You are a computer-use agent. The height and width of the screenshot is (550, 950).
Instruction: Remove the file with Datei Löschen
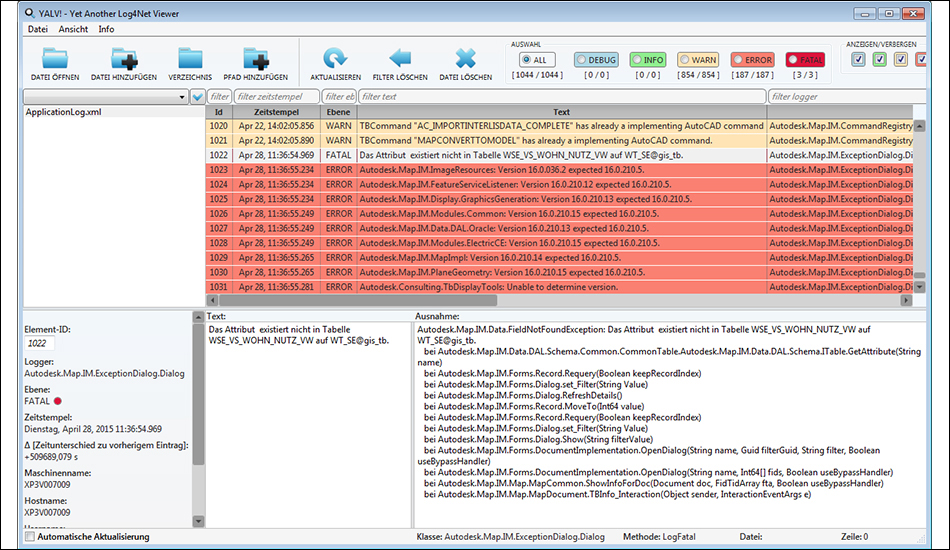pyautogui.click(x=465, y=64)
